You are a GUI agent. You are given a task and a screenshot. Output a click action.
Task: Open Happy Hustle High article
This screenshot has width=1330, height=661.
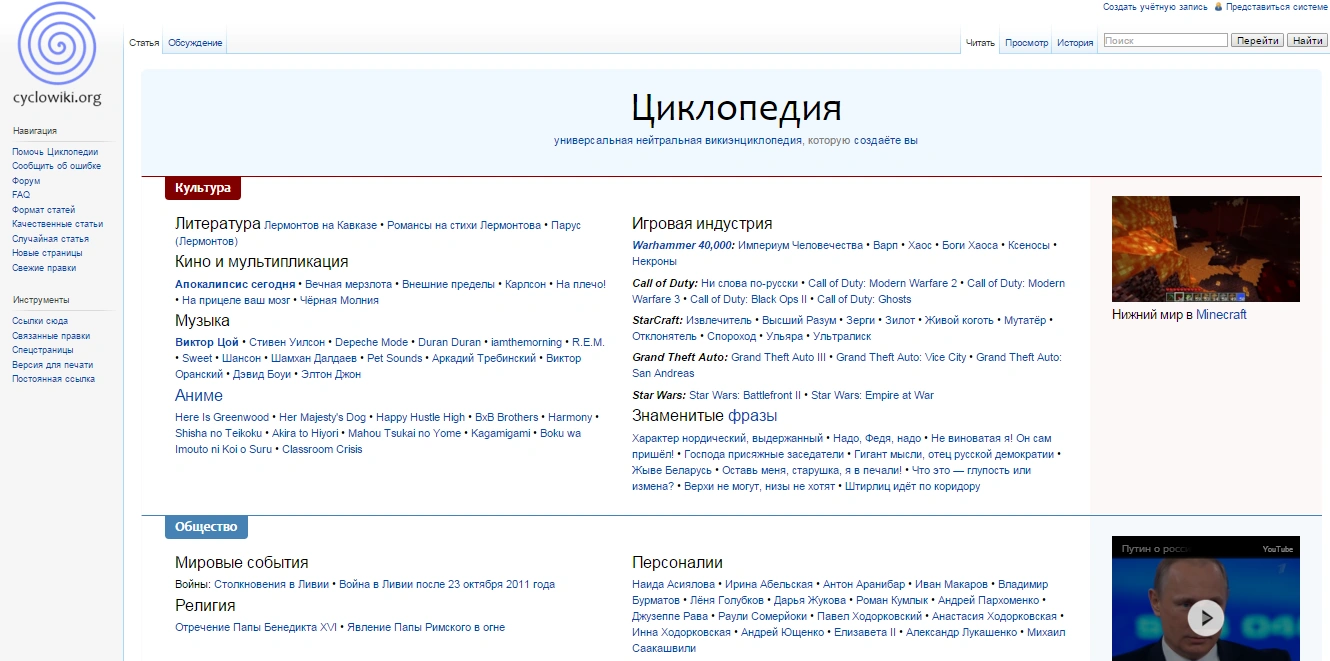coord(420,418)
